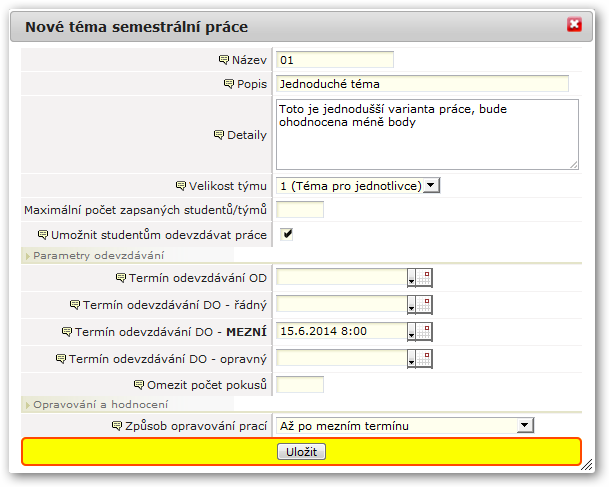Click the Omezit počet pokusů input field
Image resolution: width=609 pixels, height=487 pixels.
tap(300, 385)
